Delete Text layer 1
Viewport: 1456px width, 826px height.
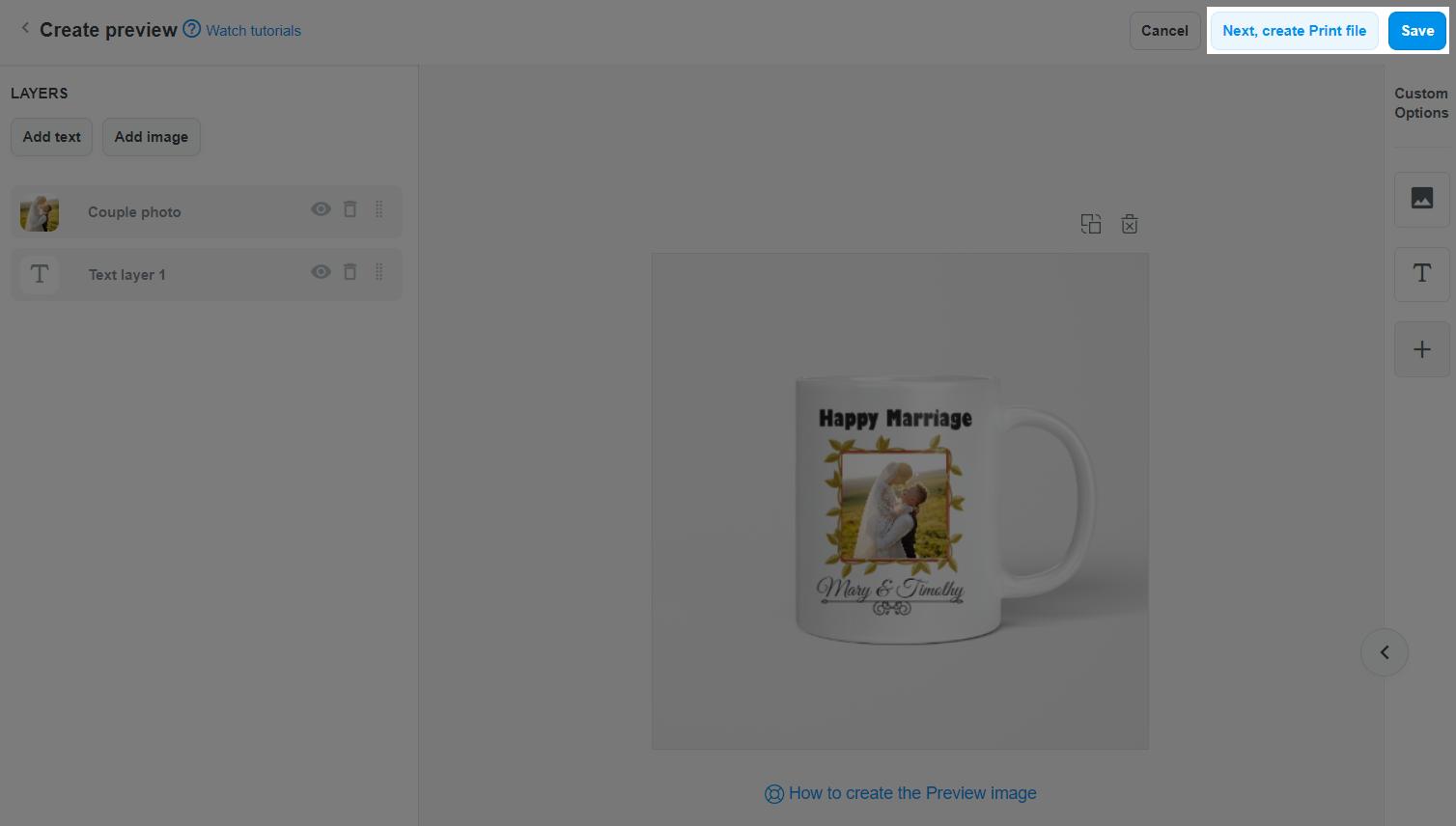pyautogui.click(x=350, y=272)
